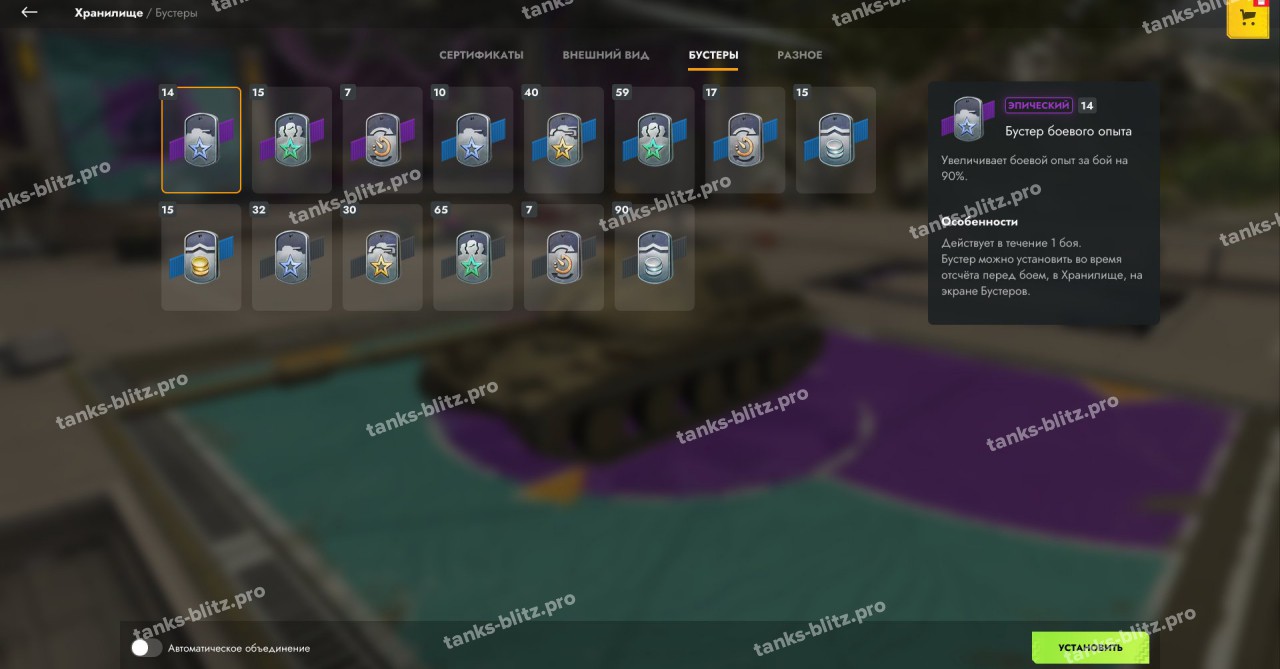Select the booster with count 90

tap(654, 257)
